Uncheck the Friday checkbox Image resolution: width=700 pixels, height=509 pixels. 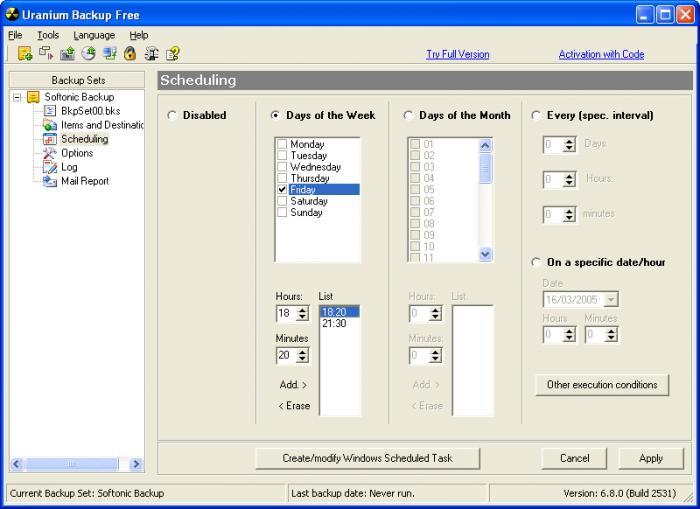pyautogui.click(x=282, y=189)
